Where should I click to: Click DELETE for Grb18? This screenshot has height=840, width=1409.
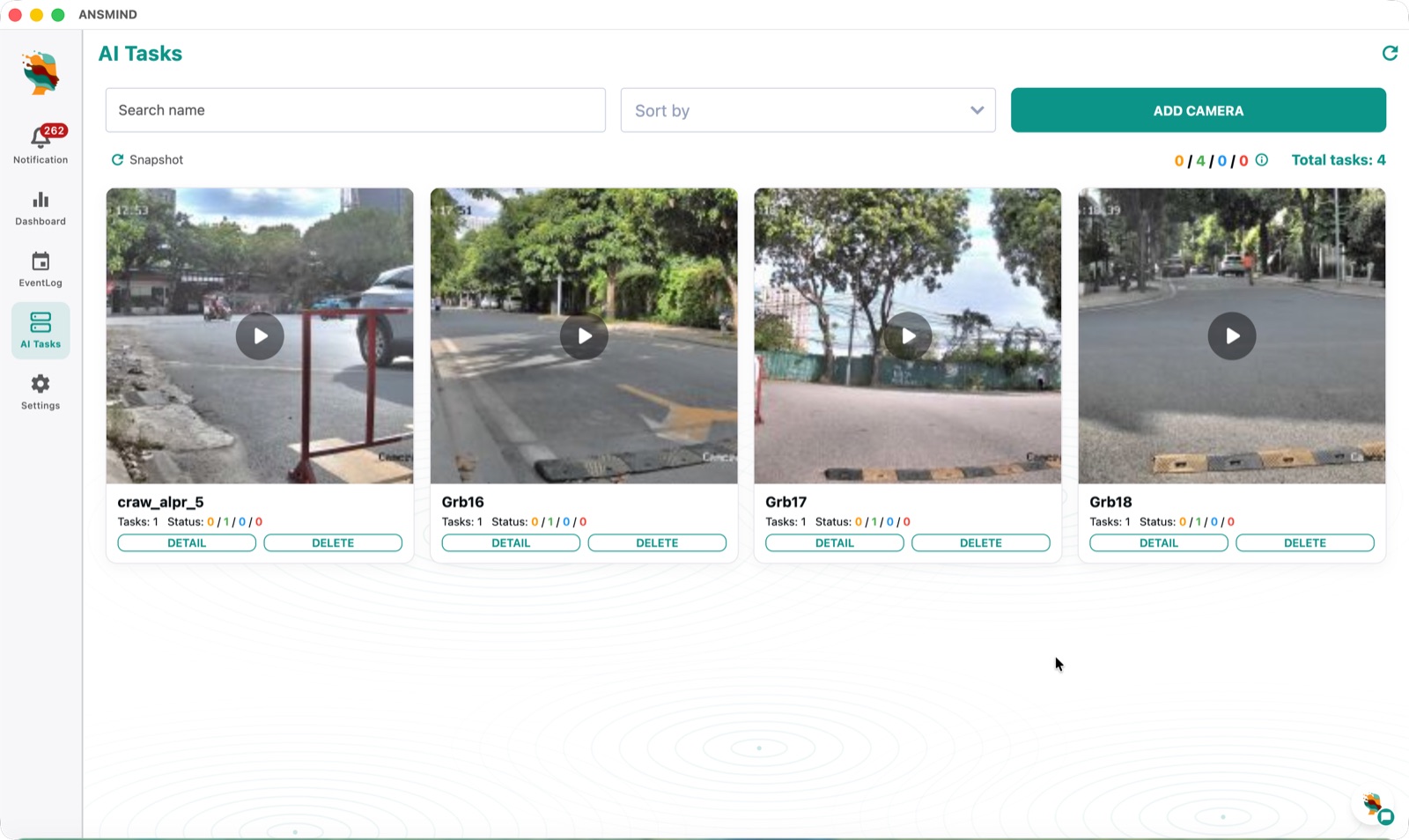pyautogui.click(x=1305, y=542)
